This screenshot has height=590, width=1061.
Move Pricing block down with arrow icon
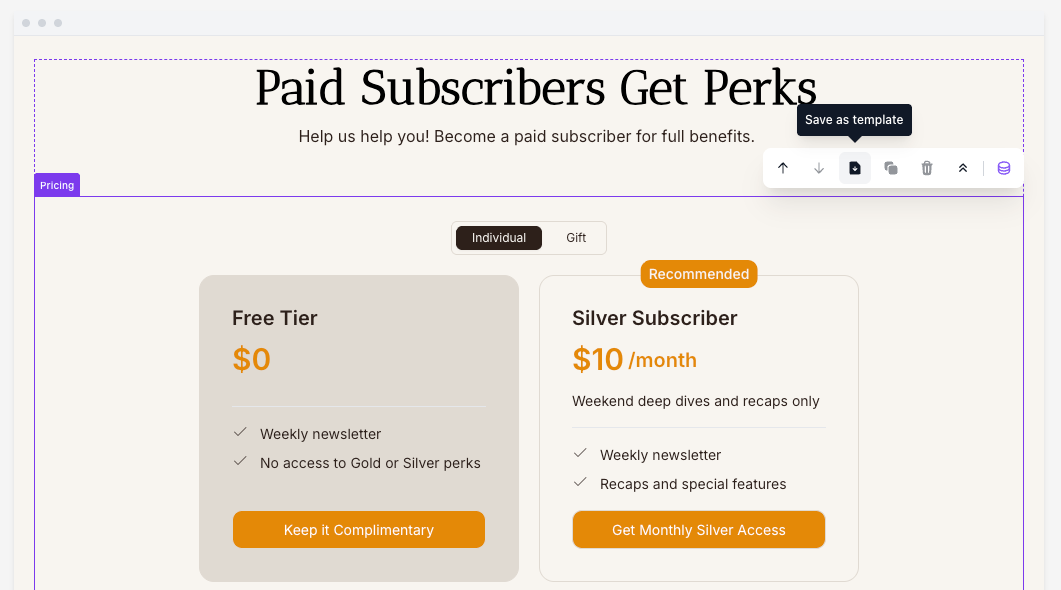(819, 168)
